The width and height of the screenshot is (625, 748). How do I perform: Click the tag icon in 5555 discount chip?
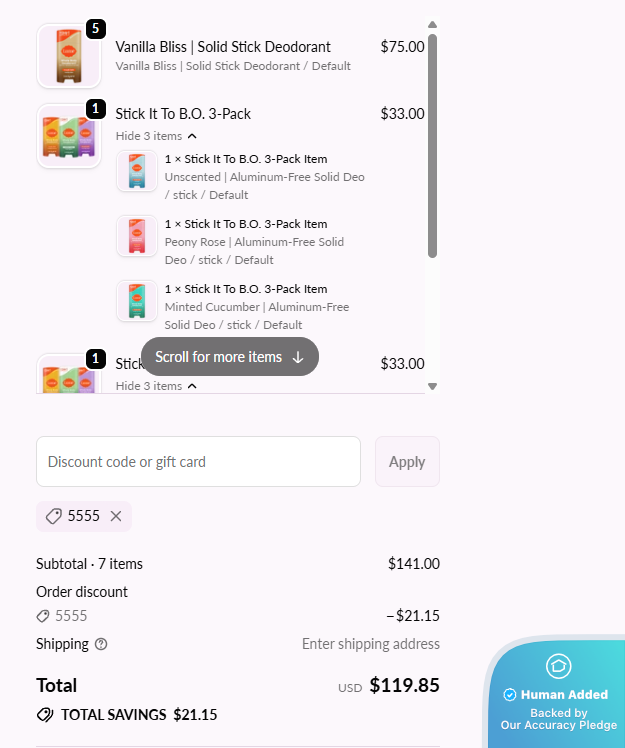point(53,516)
